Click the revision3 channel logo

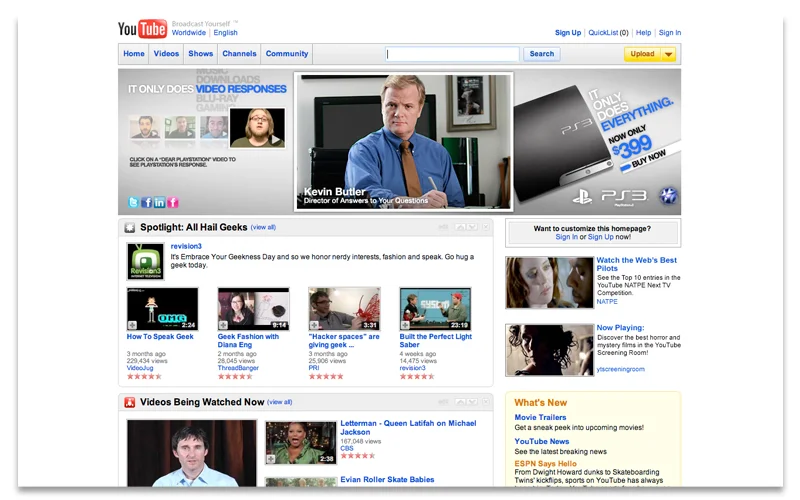coord(145,261)
